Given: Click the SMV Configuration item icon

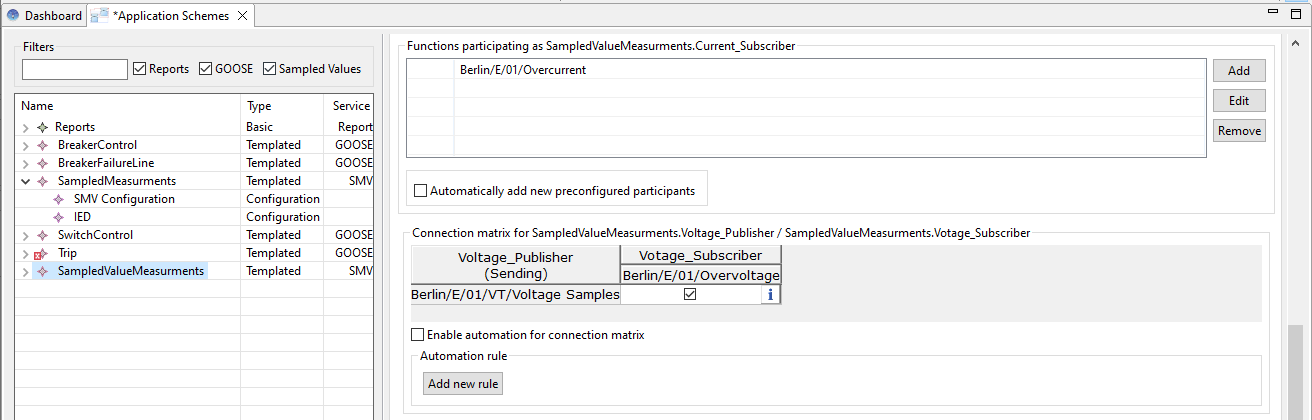Looking at the screenshot, I should [x=59, y=199].
